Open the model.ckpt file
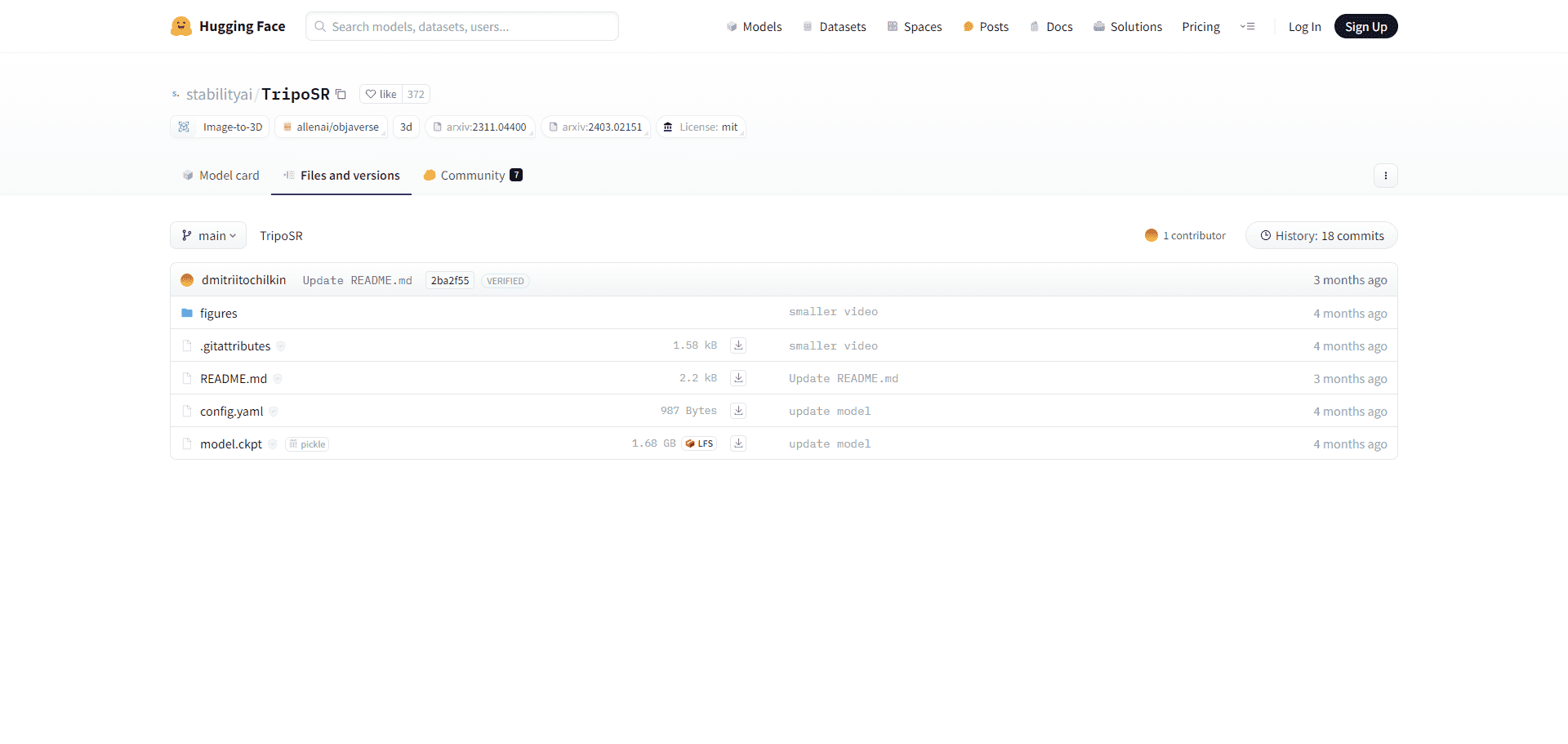This screenshot has width=1568, height=744. [x=231, y=443]
